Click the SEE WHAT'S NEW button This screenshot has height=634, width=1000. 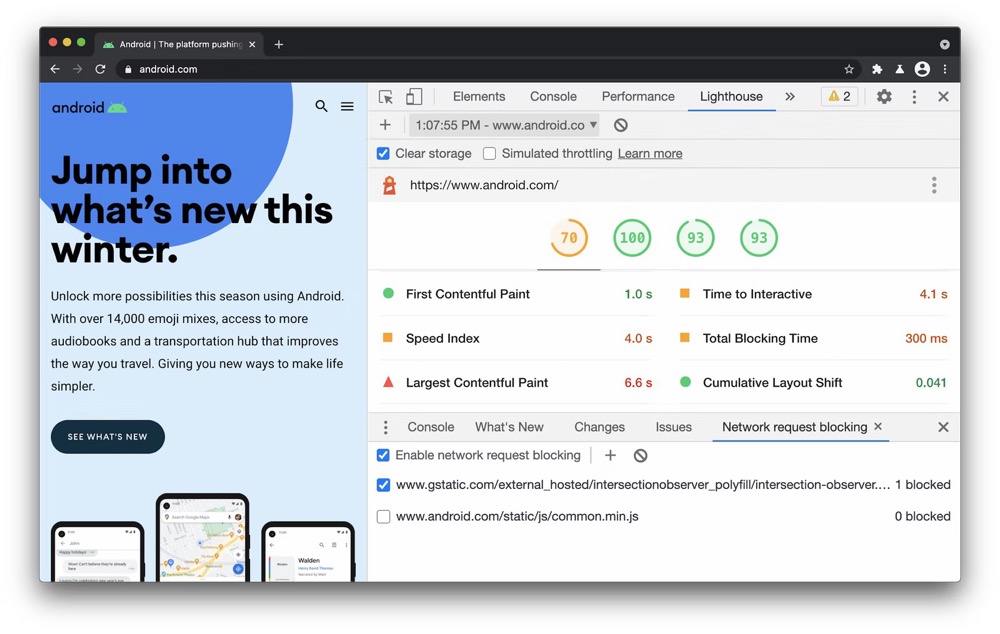(108, 437)
